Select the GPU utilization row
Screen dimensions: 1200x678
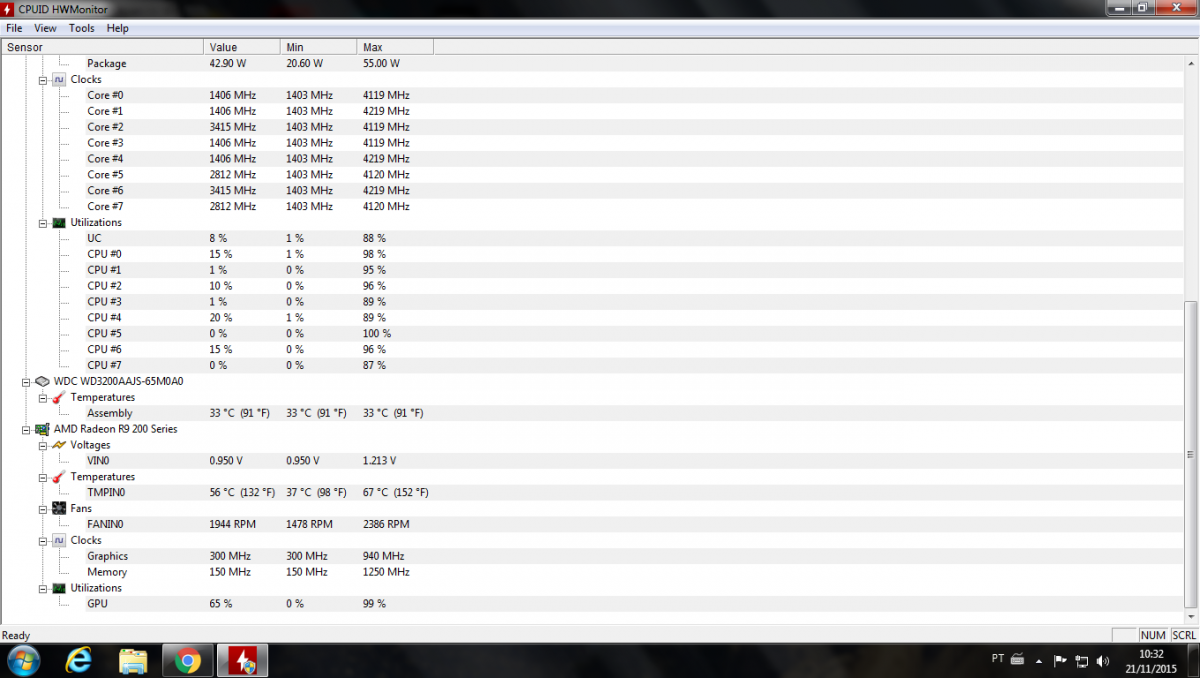click(x=591, y=604)
